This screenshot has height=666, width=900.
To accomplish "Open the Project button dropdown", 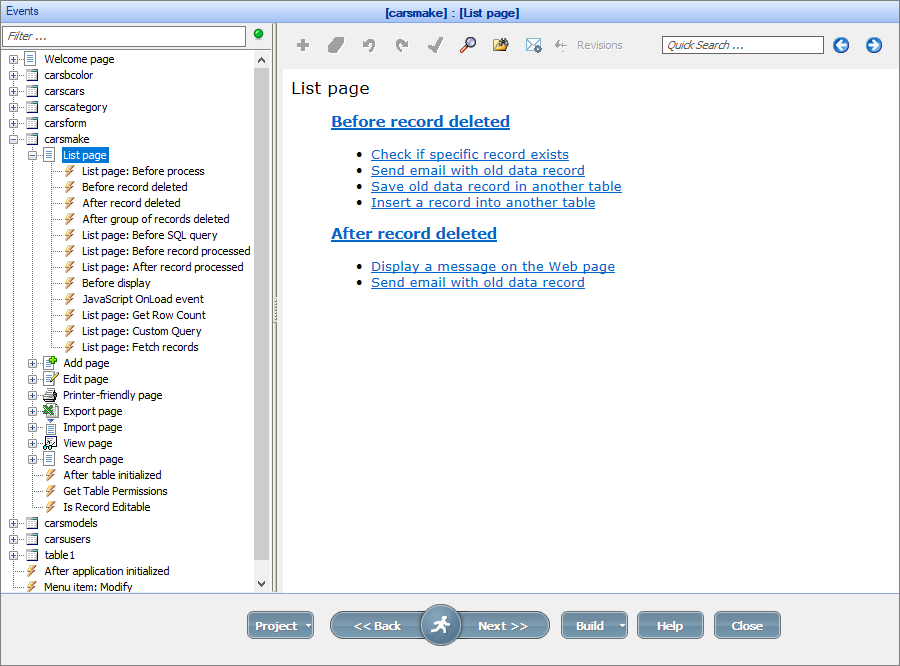I will 307,626.
